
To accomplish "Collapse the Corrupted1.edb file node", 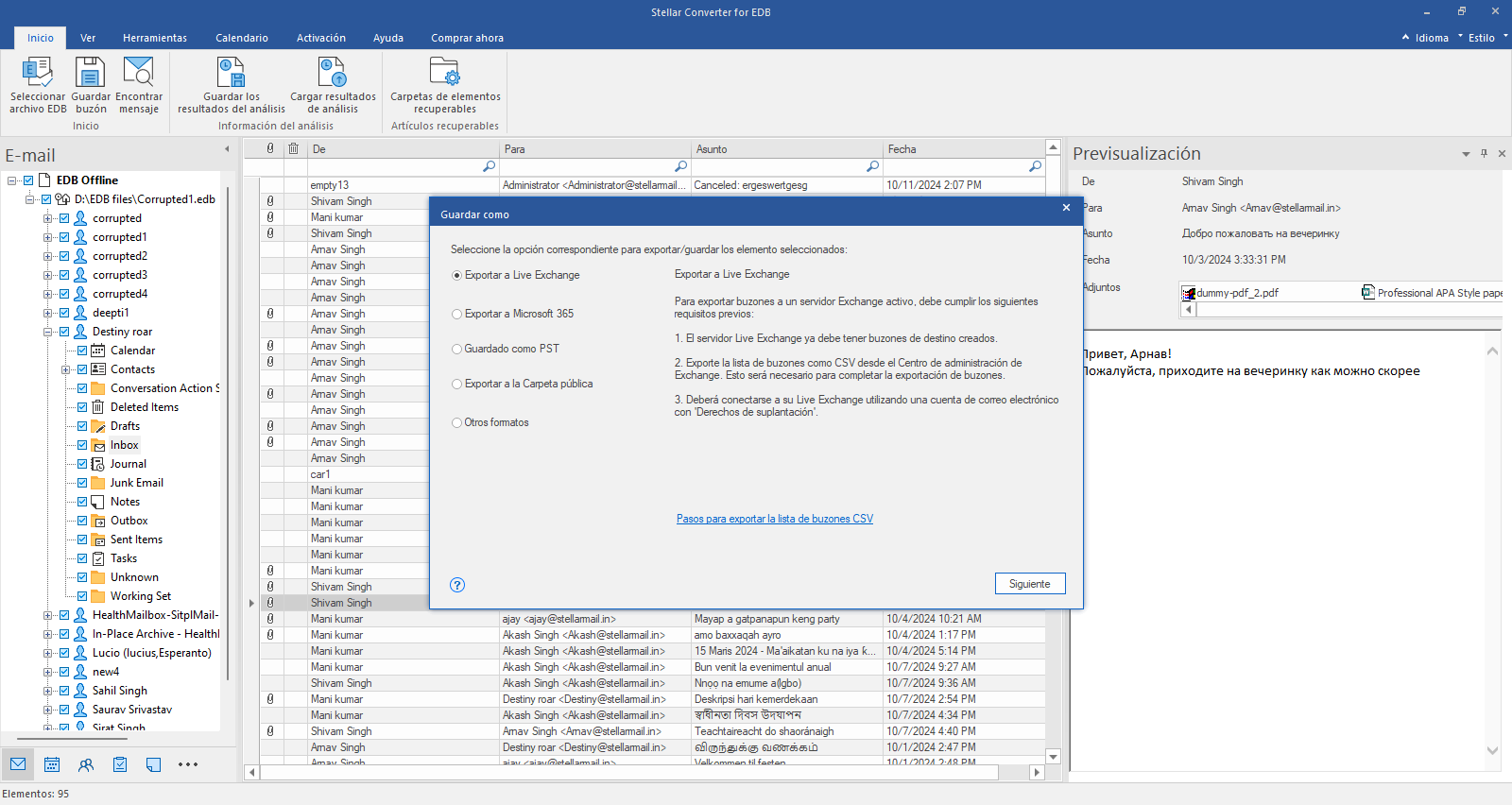I will [29, 199].
